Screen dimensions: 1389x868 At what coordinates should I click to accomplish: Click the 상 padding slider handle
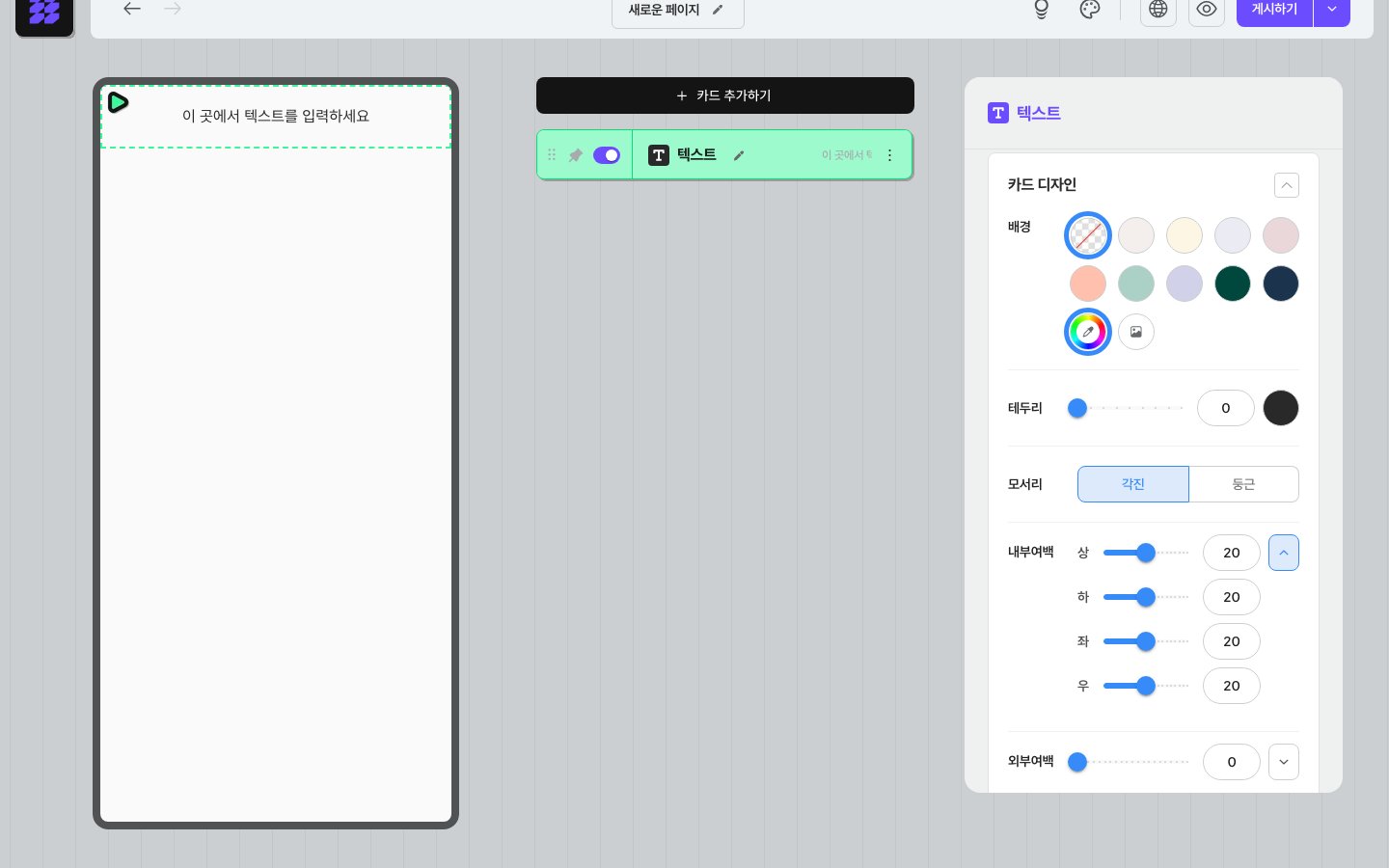[x=1146, y=553]
